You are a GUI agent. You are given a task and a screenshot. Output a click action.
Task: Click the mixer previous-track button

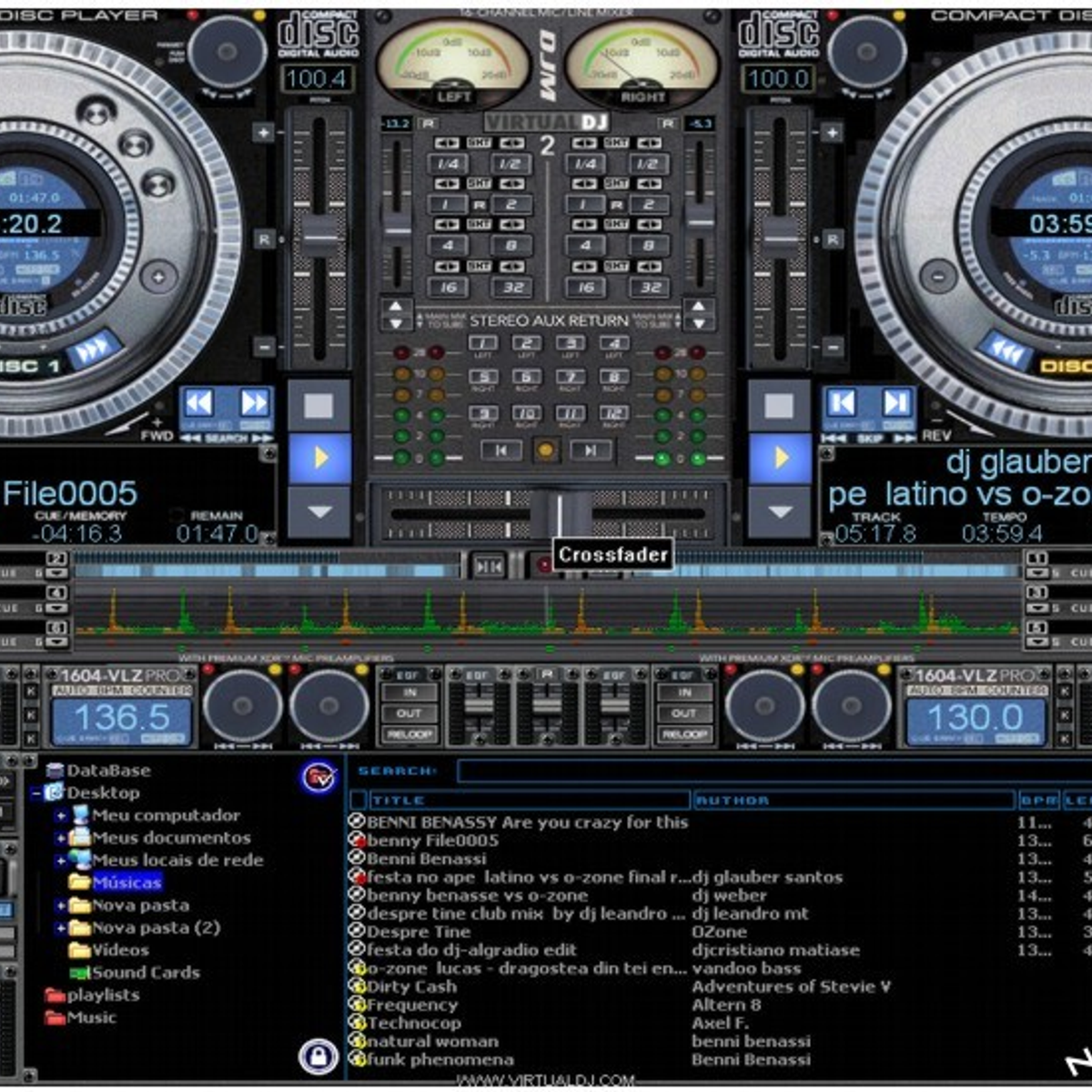pos(501,450)
